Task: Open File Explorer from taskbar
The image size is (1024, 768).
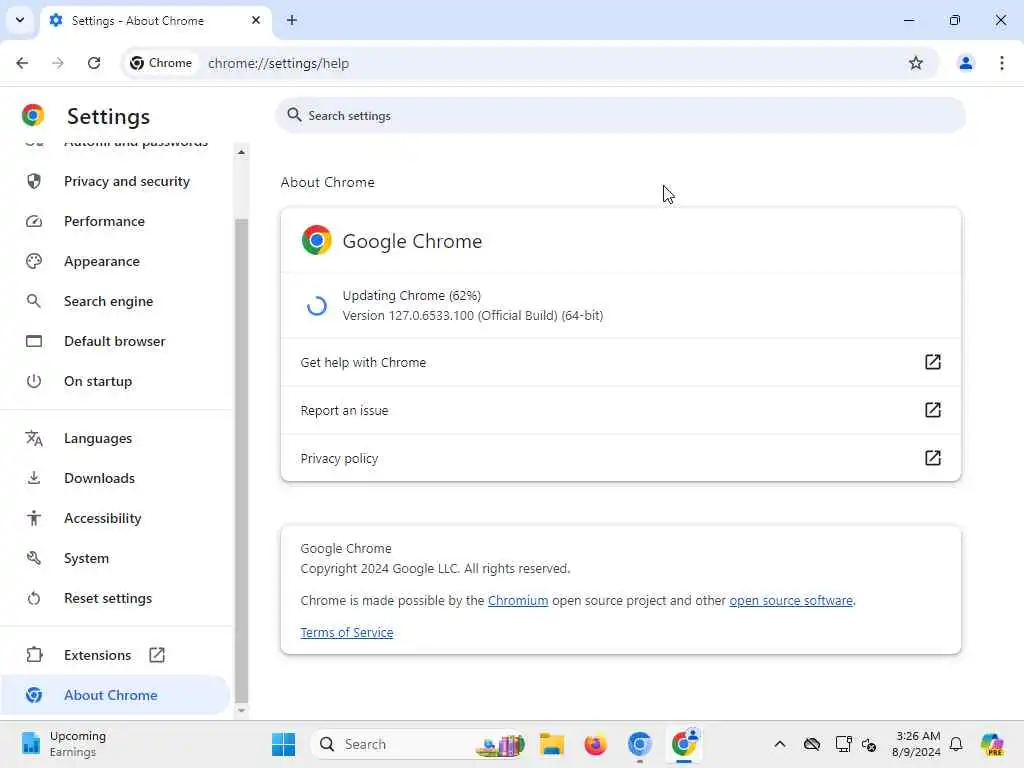Action: point(552,744)
